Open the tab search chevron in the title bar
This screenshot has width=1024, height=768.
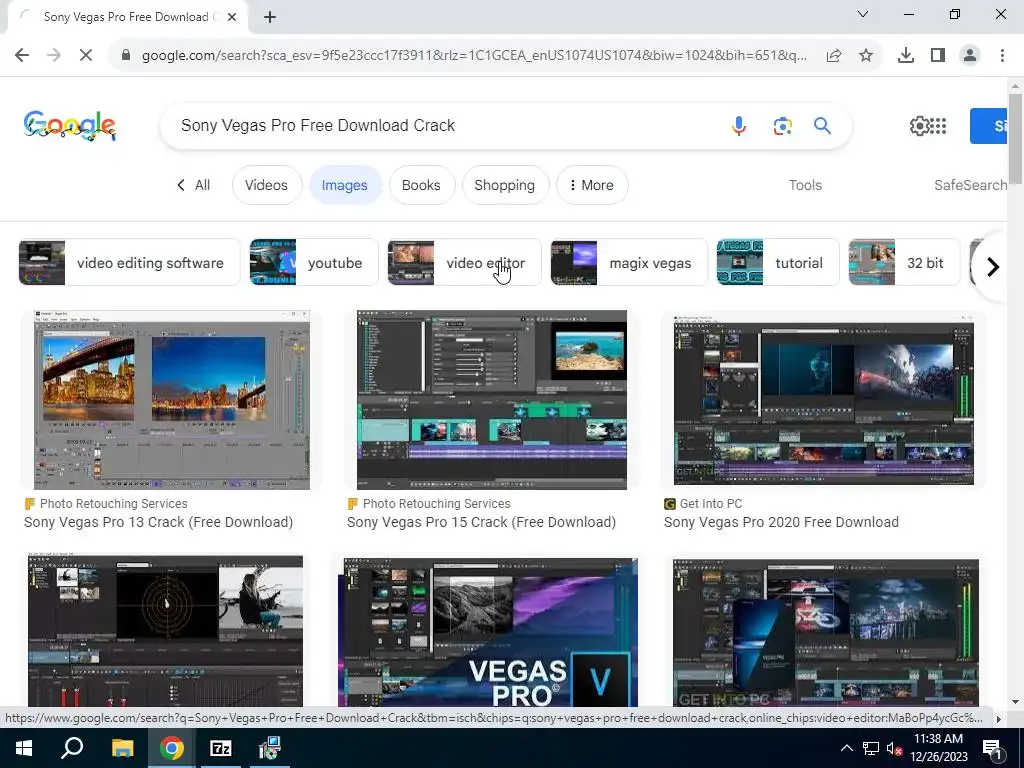[x=863, y=14]
